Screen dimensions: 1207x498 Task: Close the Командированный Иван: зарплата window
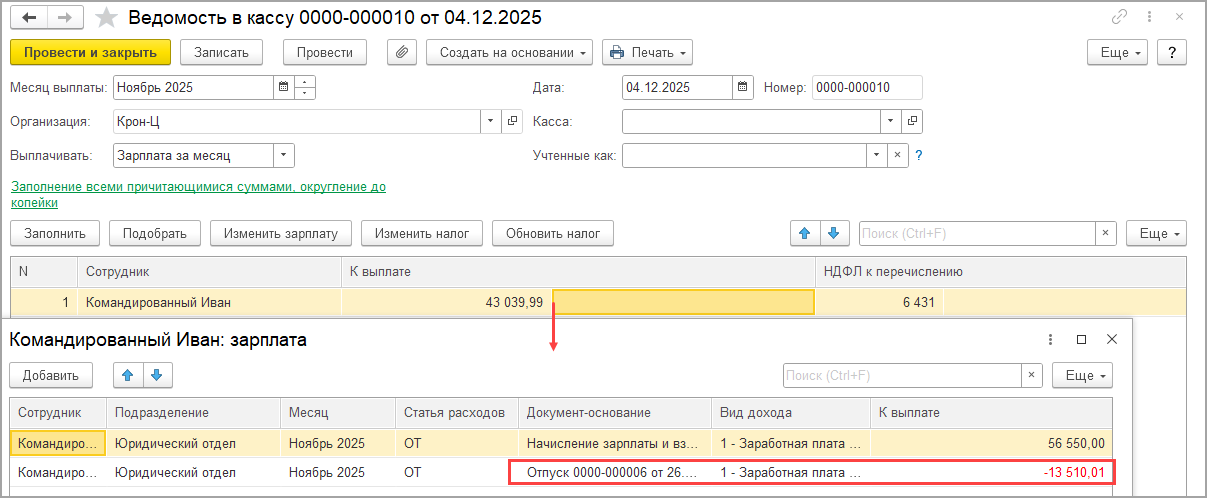point(1111,340)
